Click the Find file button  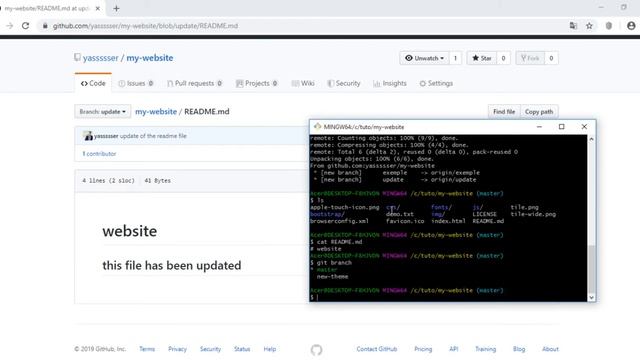(x=504, y=111)
